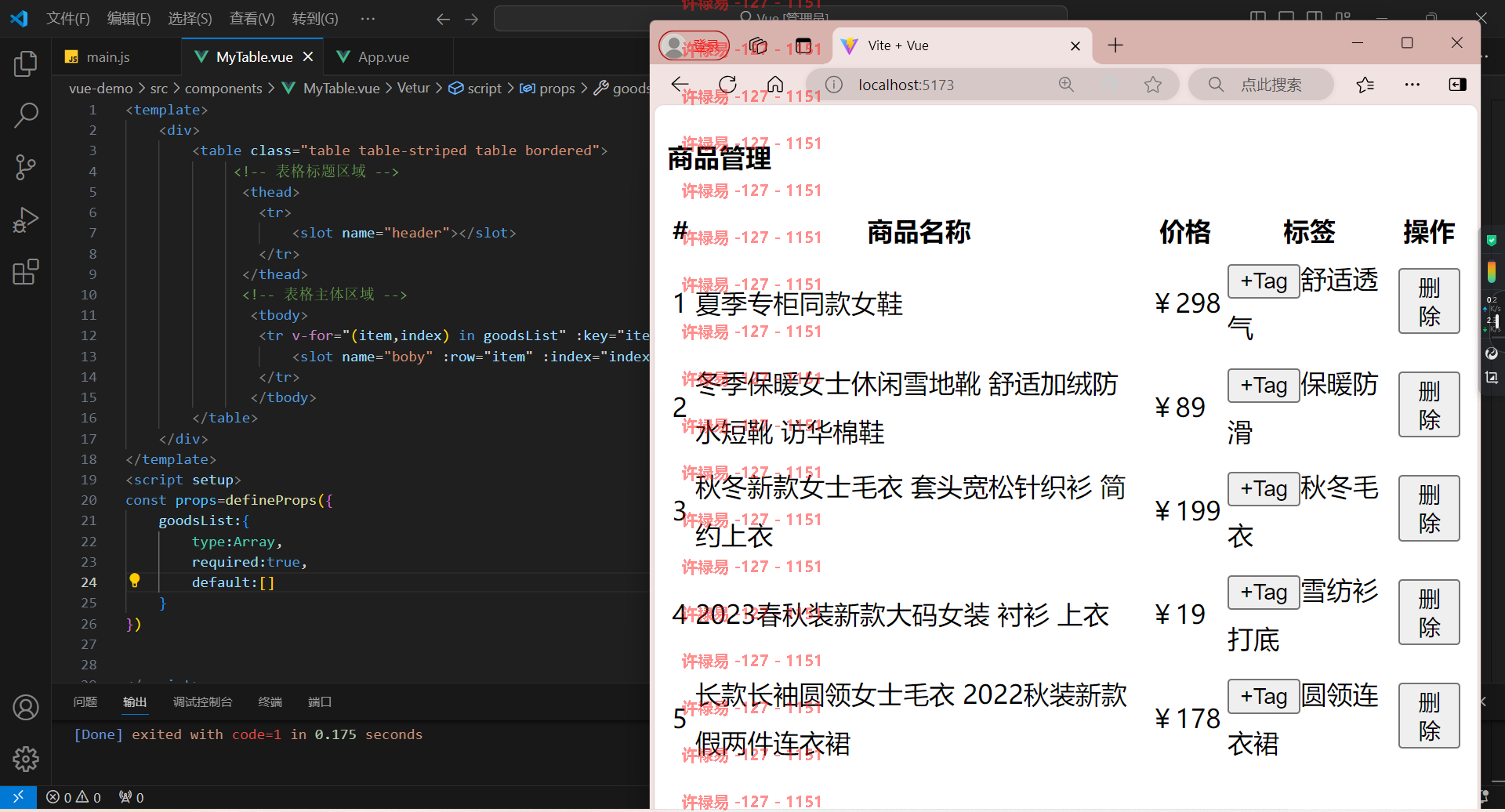Go back in VS Code editor navigation
Screen dimensions: 1505x812
[443, 19]
